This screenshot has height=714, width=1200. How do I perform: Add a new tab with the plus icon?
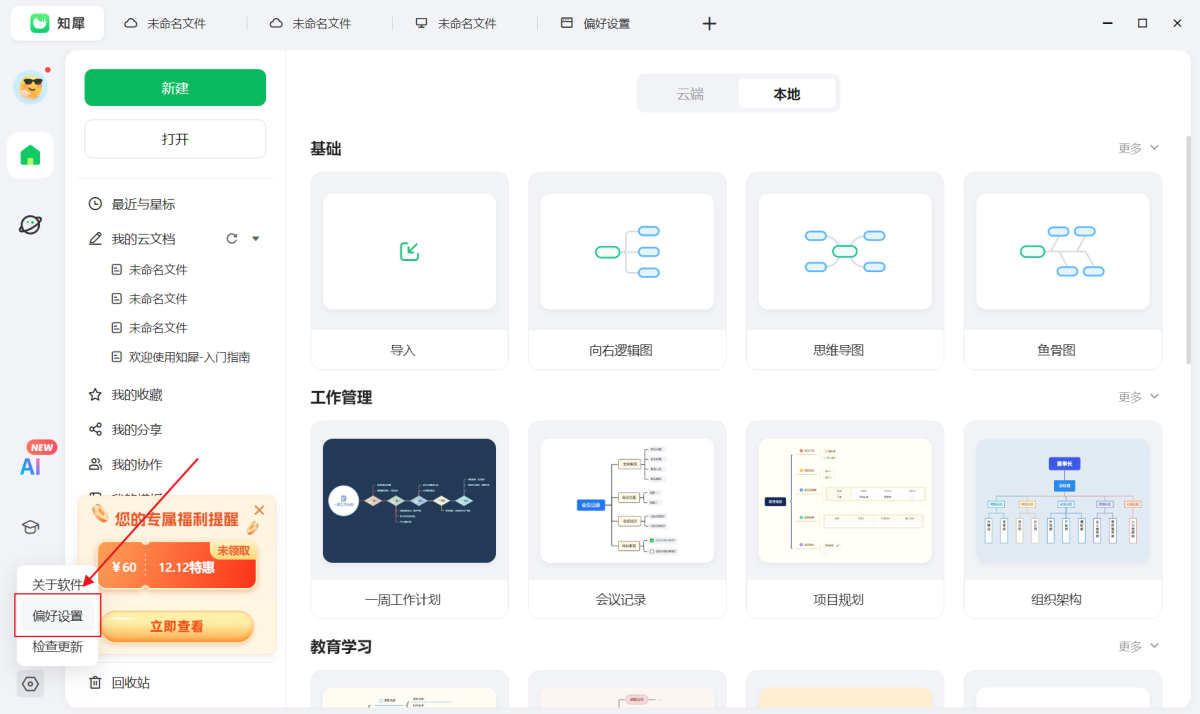click(x=709, y=23)
